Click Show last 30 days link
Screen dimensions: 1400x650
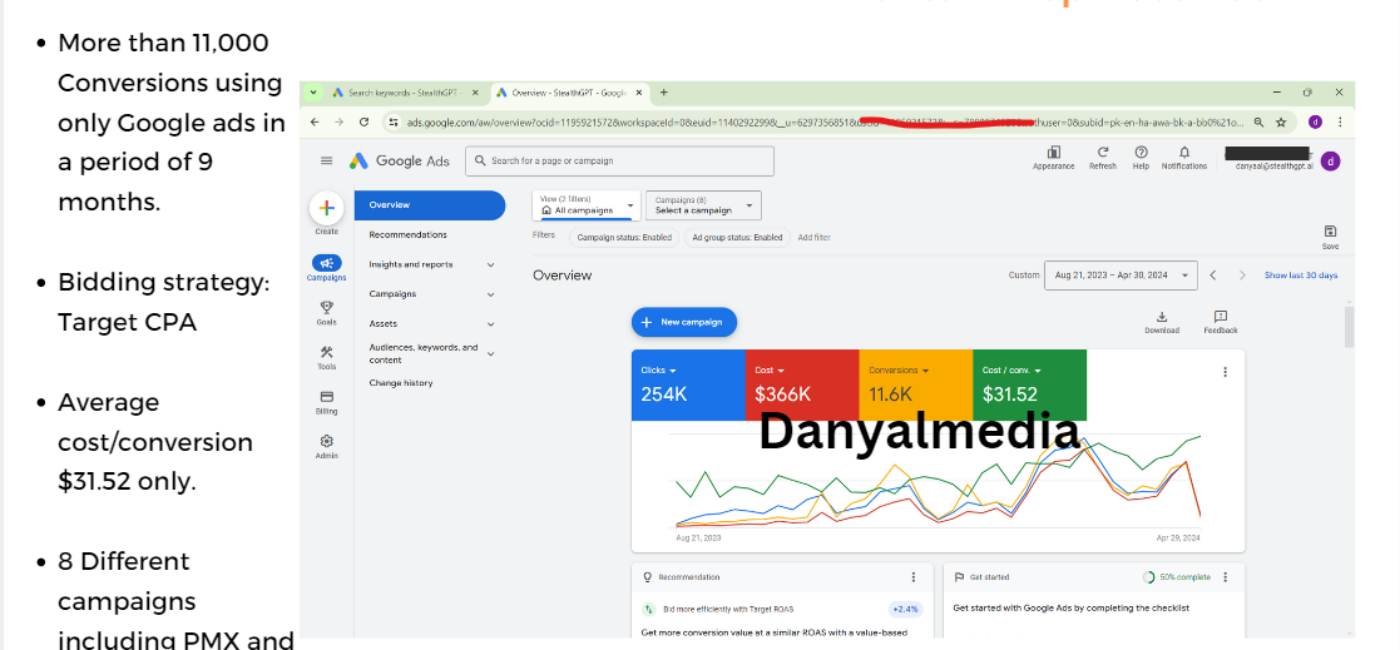tap(1300, 275)
